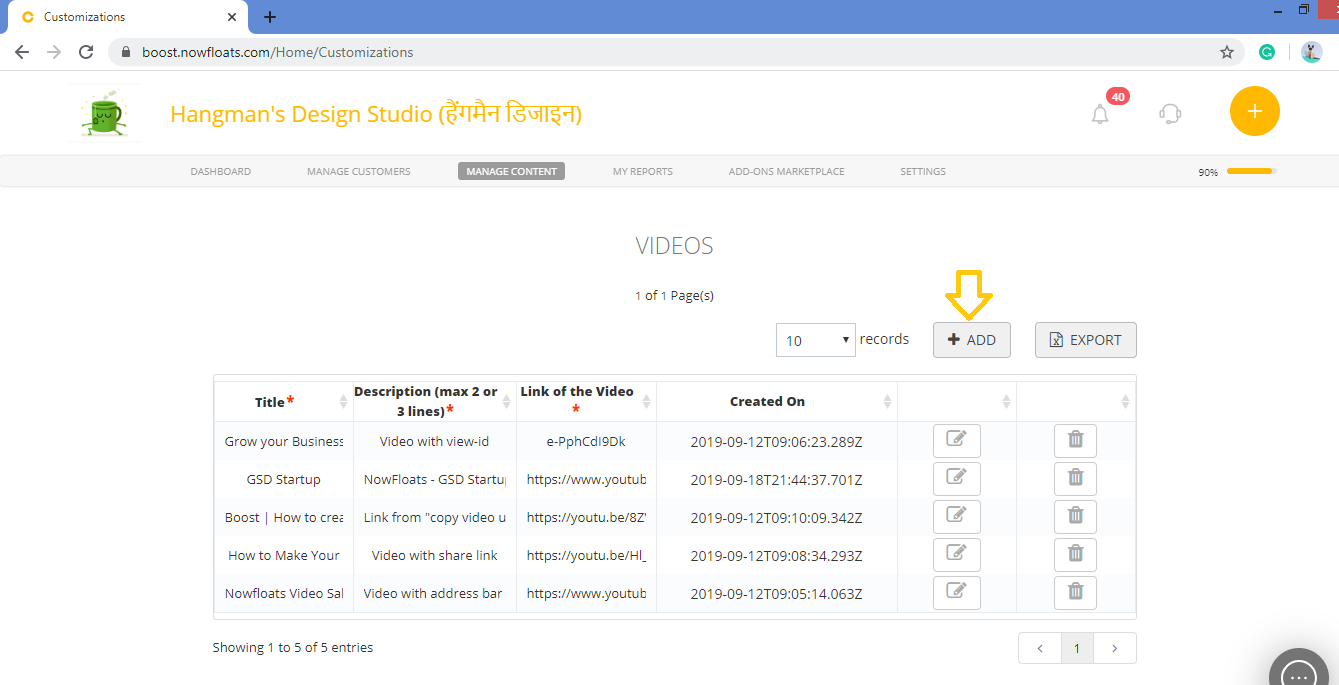Select the 'Link from "copy video u' cell

[435, 517]
